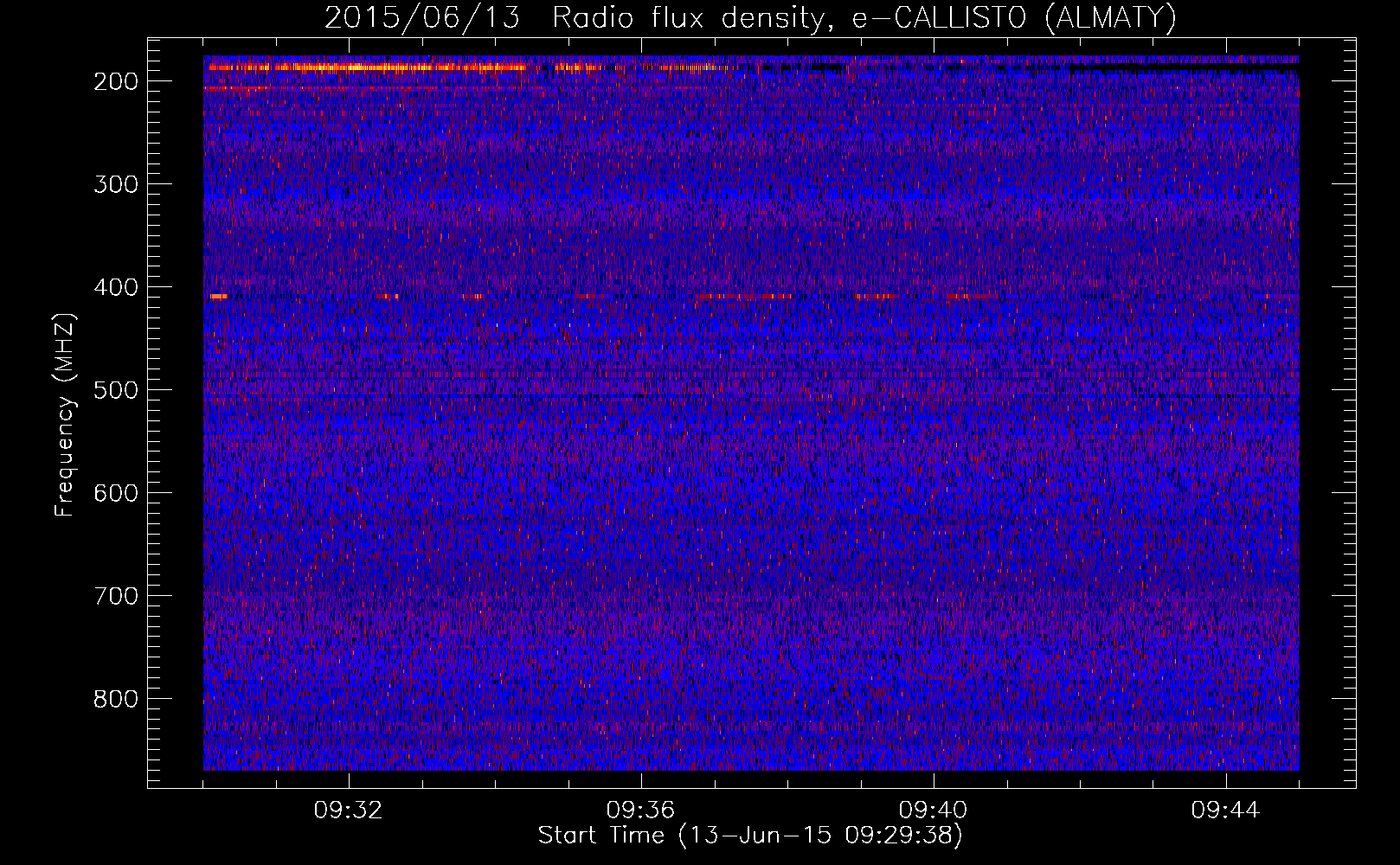The width and height of the screenshot is (1400, 865).
Task: Click the 800 frequency tick label
Action: (115, 699)
